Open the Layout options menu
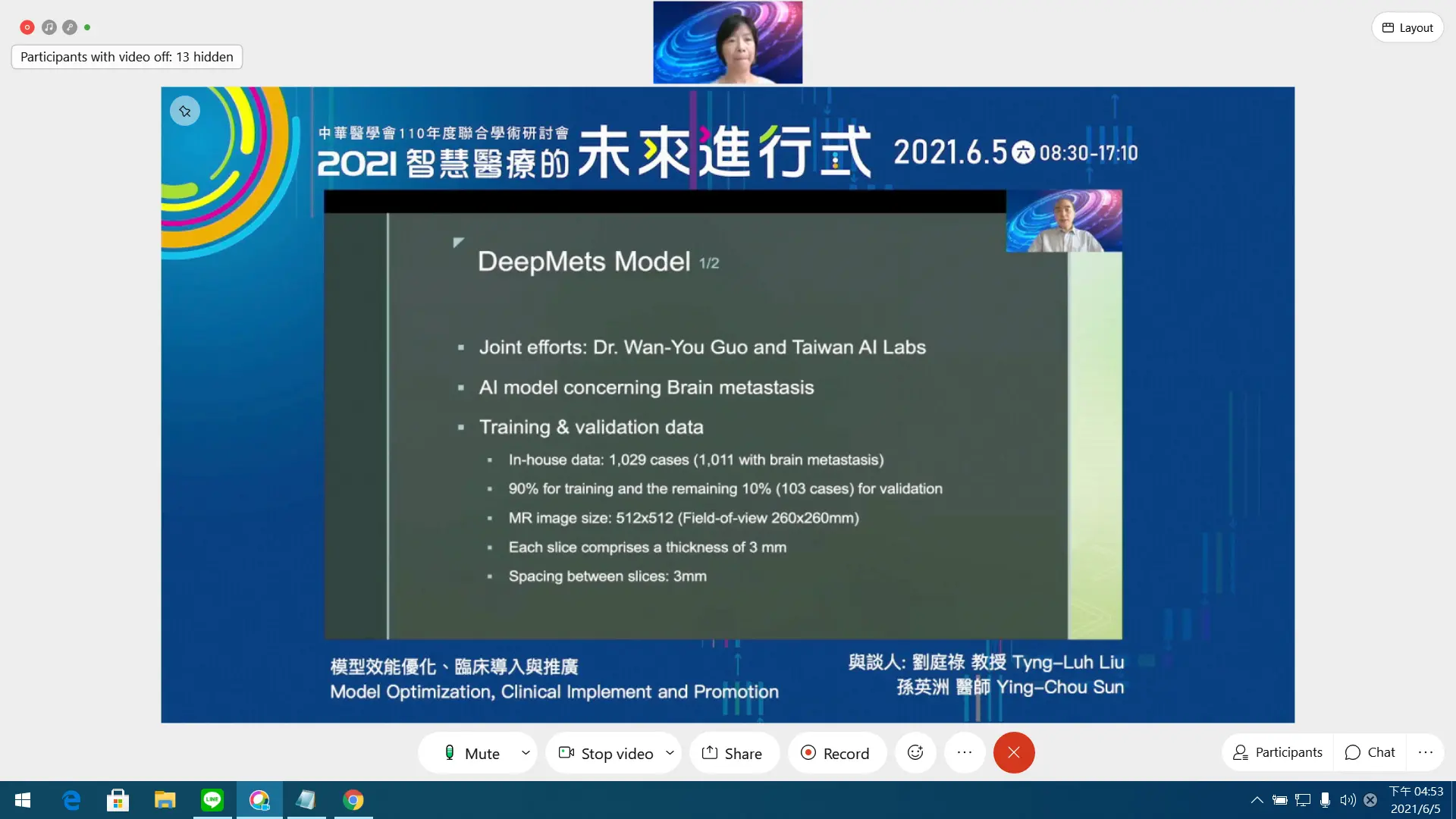This screenshot has height=819, width=1456. point(1407,28)
